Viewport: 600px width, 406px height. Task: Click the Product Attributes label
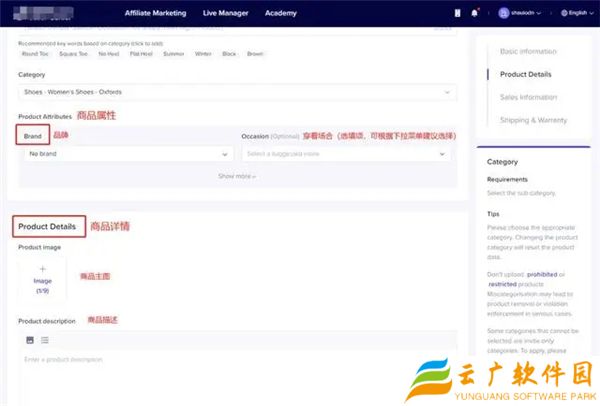[x=45, y=116]
